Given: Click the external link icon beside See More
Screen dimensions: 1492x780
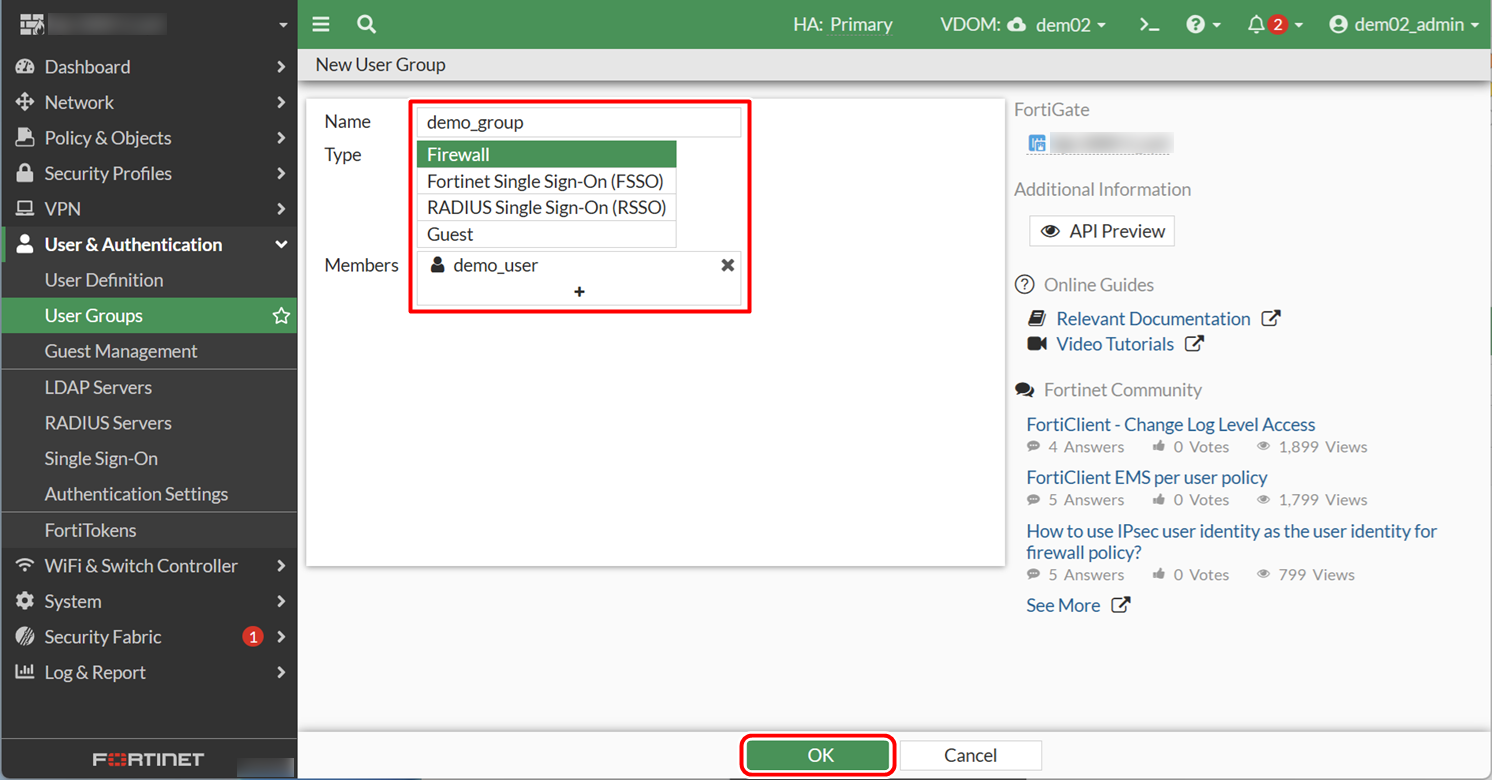Looking at the screenshot, I should point(1121,605).
